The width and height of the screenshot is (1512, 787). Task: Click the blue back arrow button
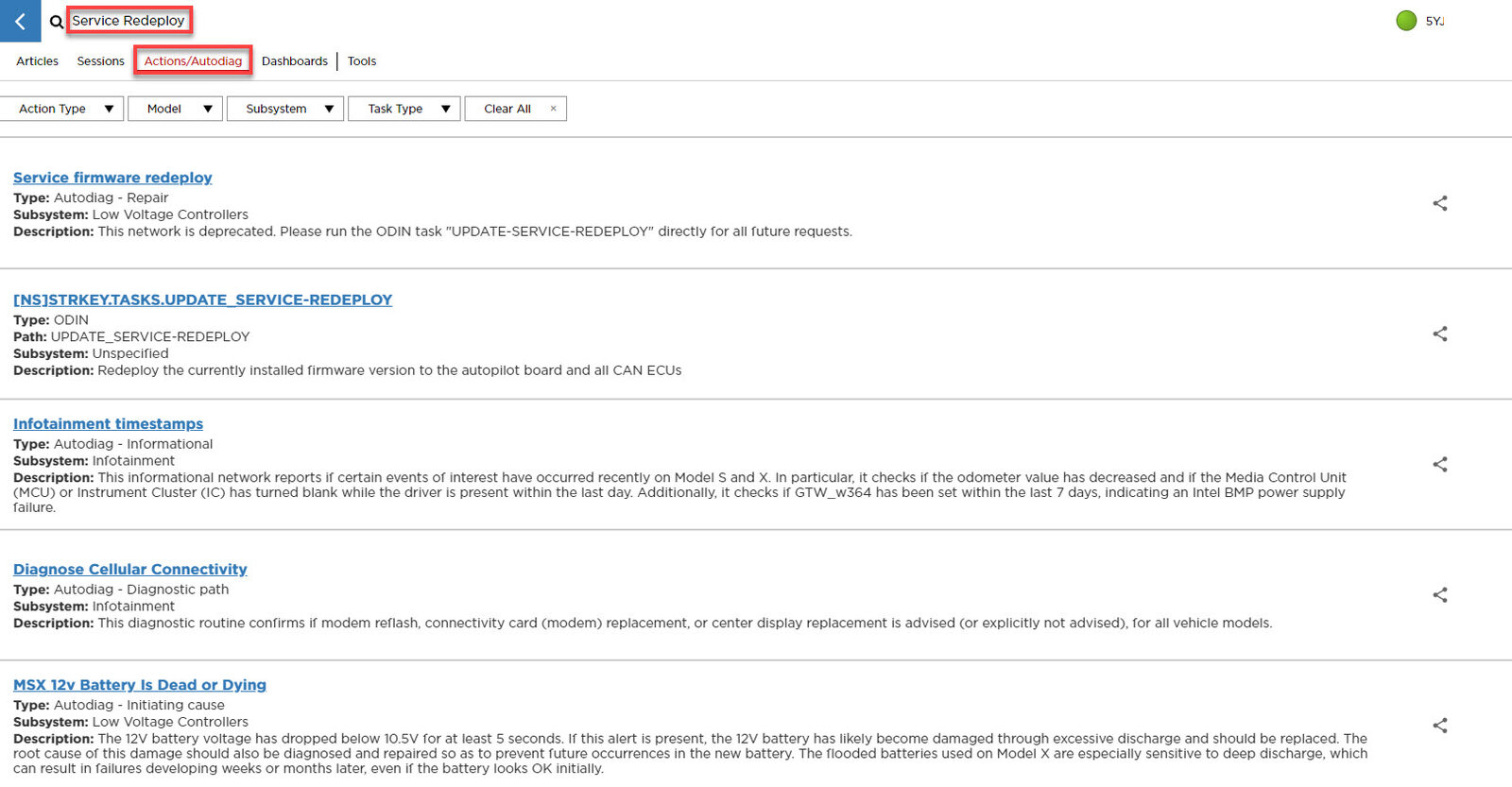tap(20, 21)
